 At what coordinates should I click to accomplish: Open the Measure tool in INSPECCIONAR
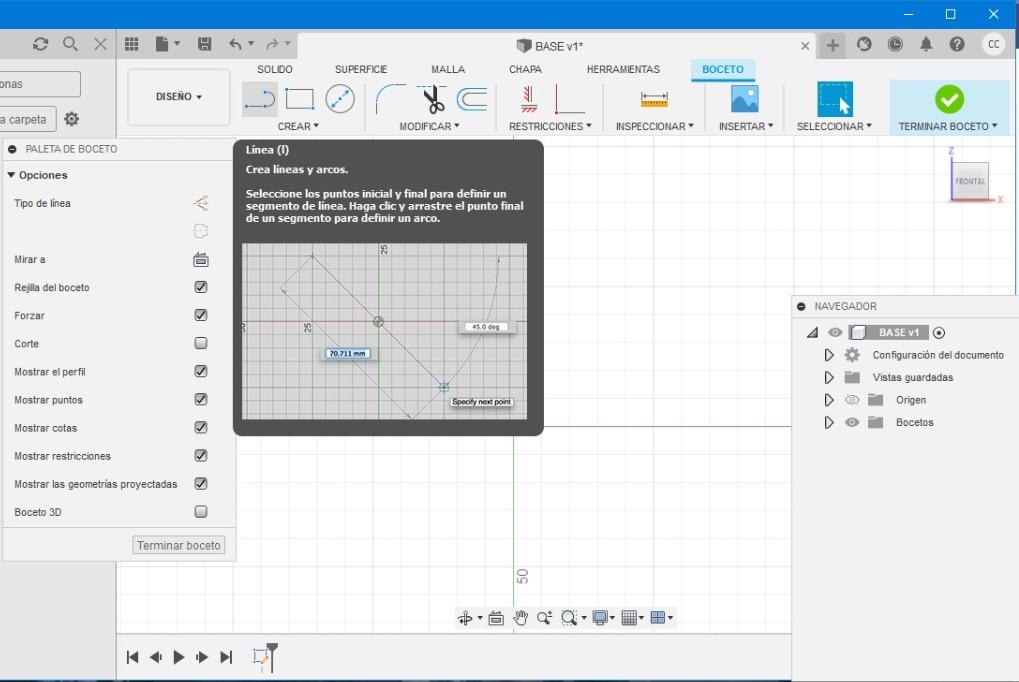click(654, 99)
